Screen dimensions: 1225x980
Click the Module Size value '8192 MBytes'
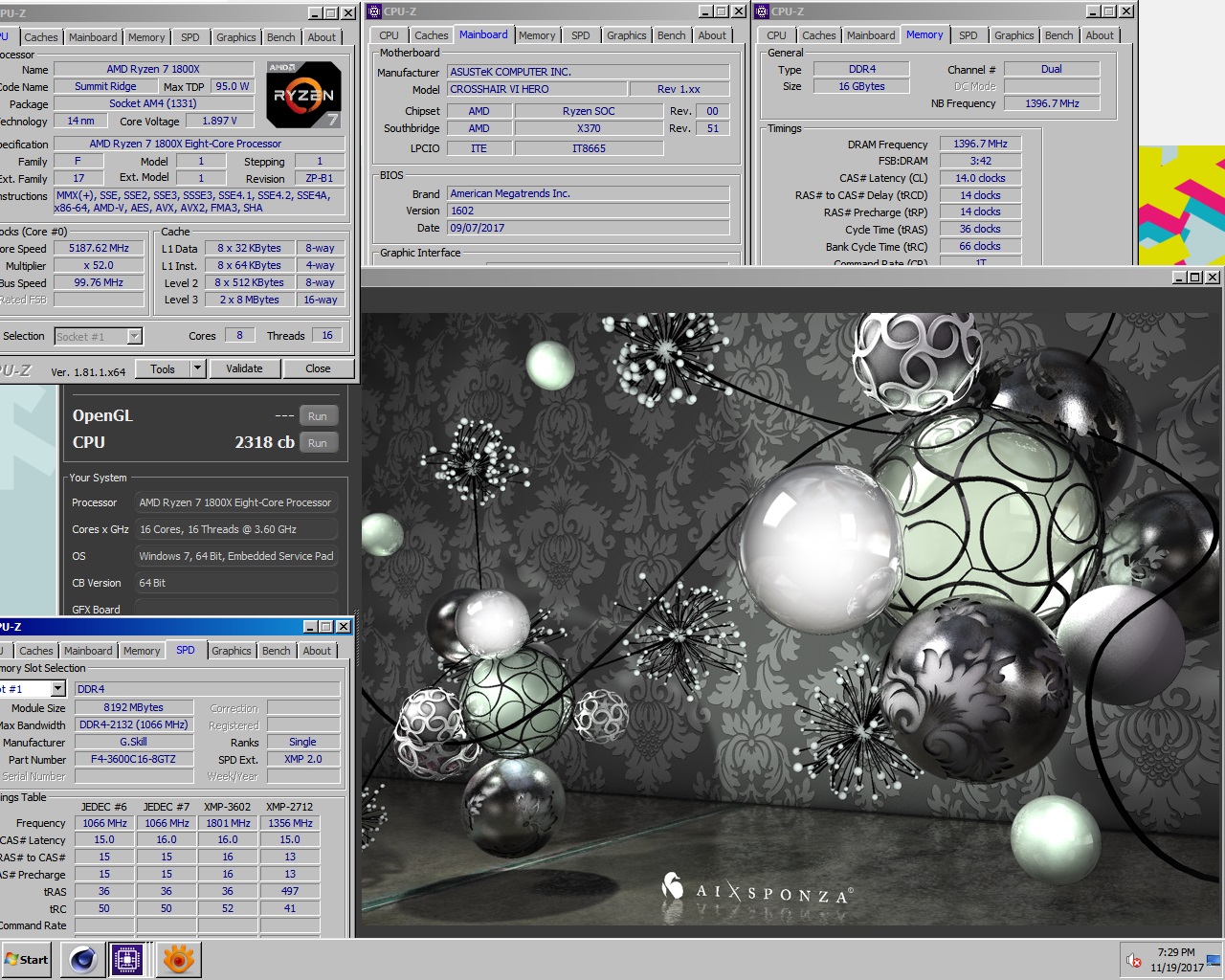coord(133,707)
